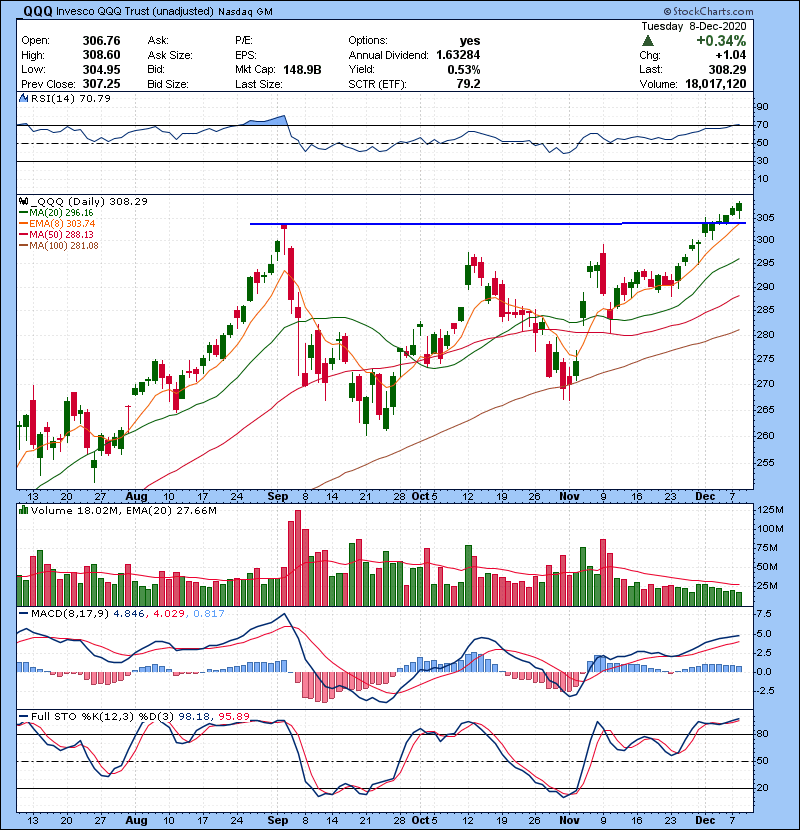Image resolution: width=800 pixels, height=830 pixels.
Task: Click the Prev Close value 307.25
Action: pyautogui.click(x=101, y=84)
